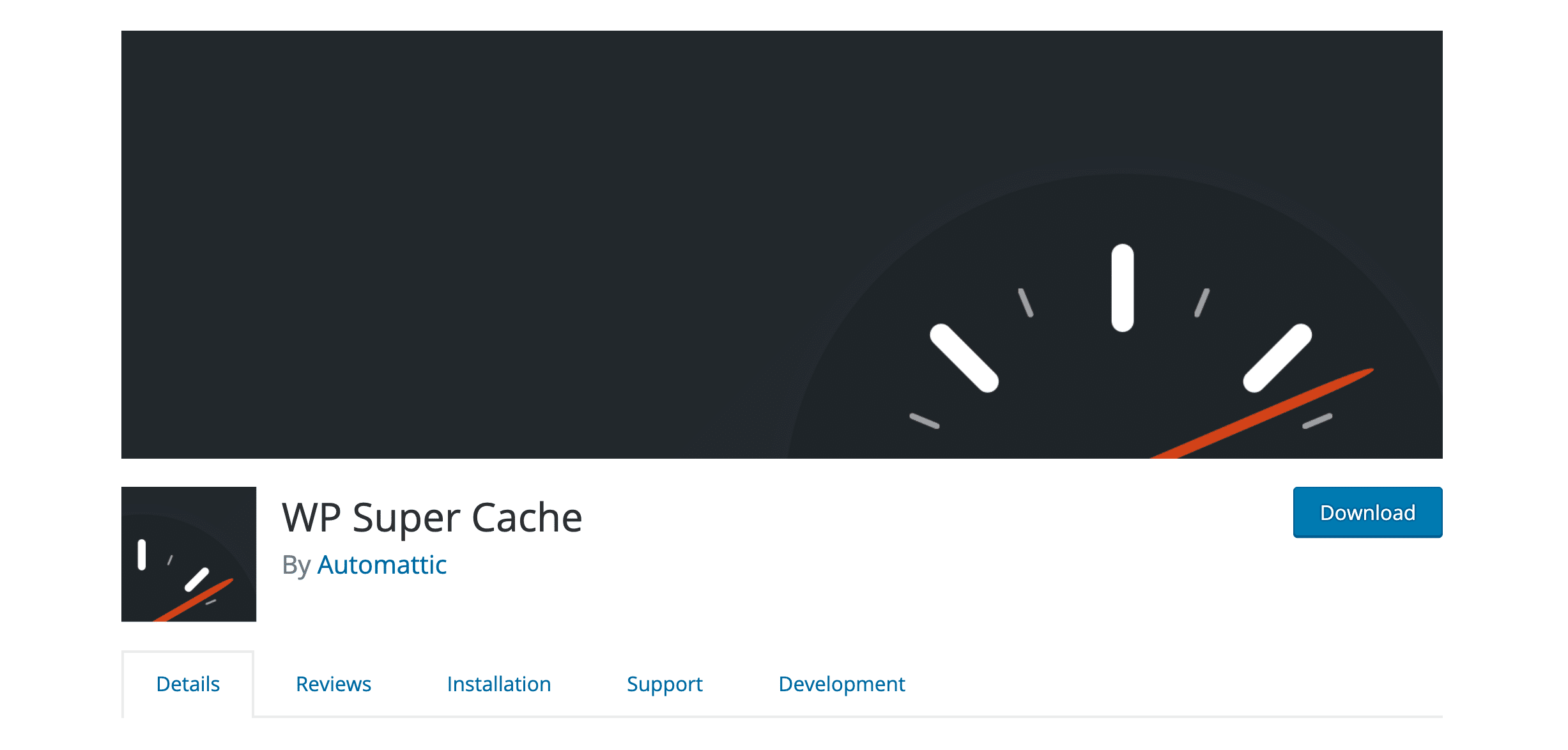Select the Support tab
1568x750 pixels.
(x=665, y=684)
